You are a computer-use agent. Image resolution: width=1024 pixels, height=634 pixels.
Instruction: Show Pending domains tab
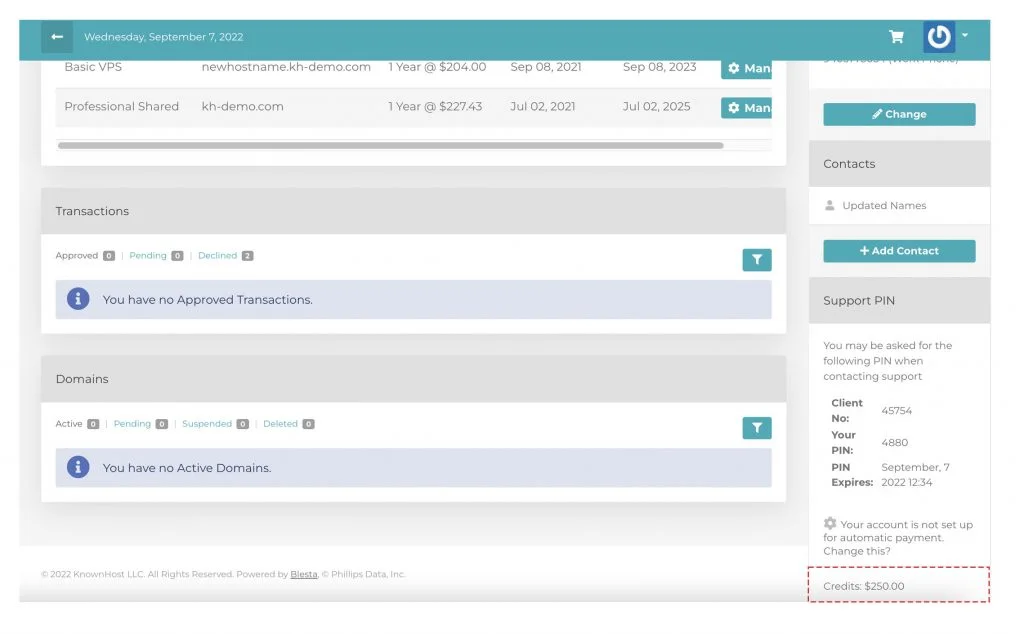coord(132,424)
